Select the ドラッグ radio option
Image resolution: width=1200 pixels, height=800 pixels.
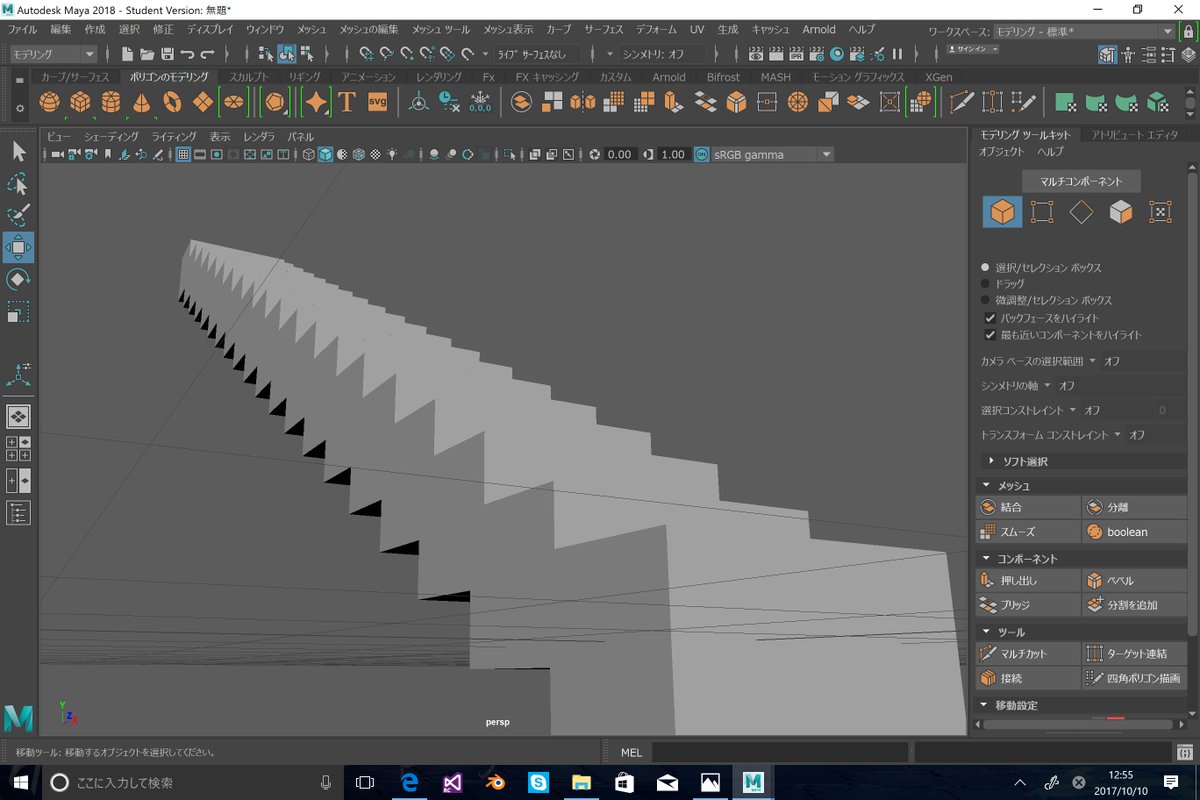(985, 284)
